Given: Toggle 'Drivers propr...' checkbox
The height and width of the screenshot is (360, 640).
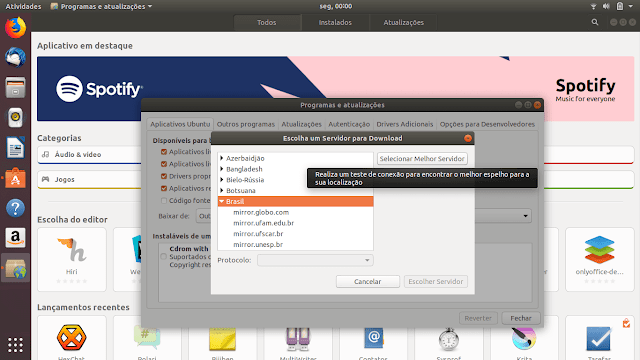Looking at the screenshot, I should coord(164,176).
